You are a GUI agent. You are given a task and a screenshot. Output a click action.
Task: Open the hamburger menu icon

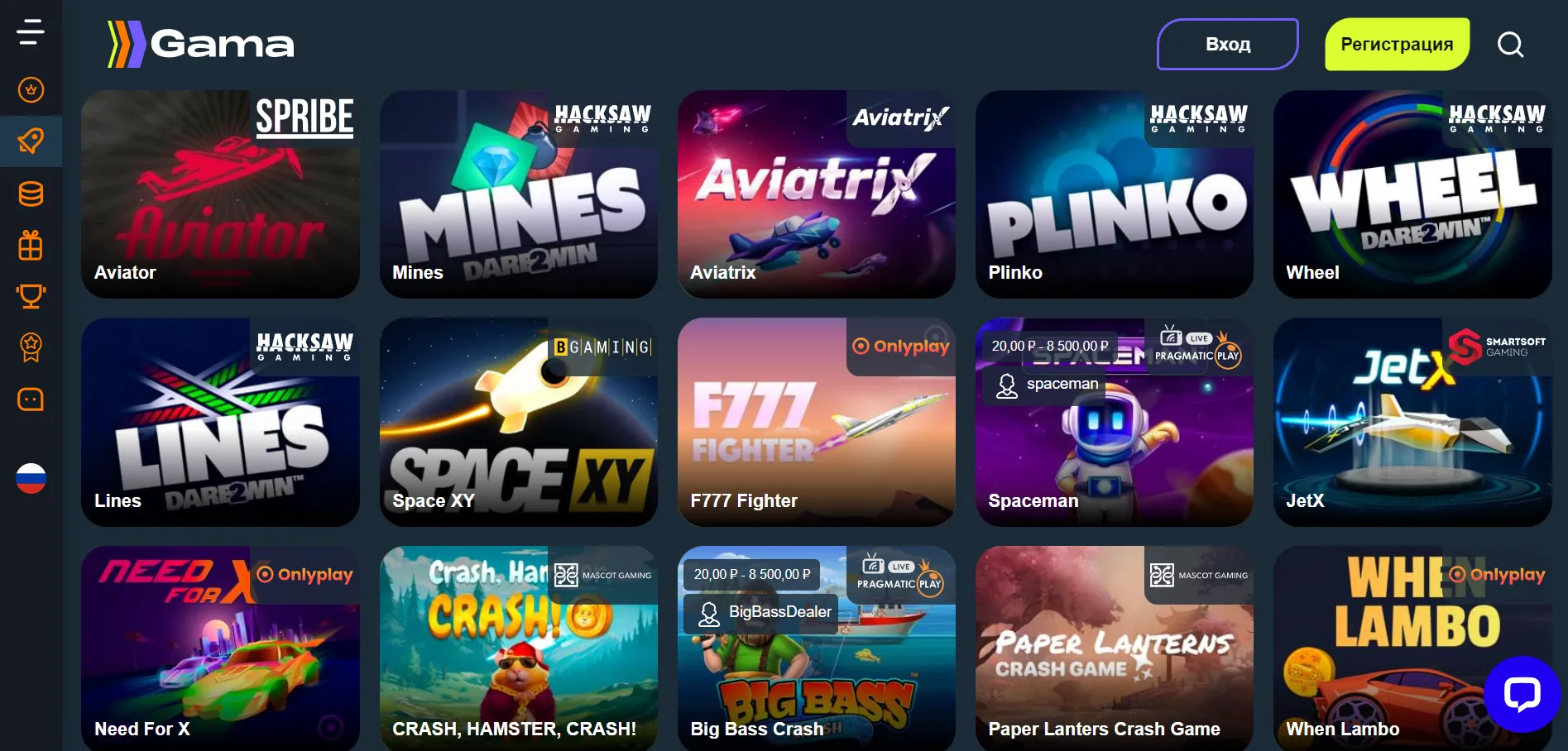tap(31, 32)
